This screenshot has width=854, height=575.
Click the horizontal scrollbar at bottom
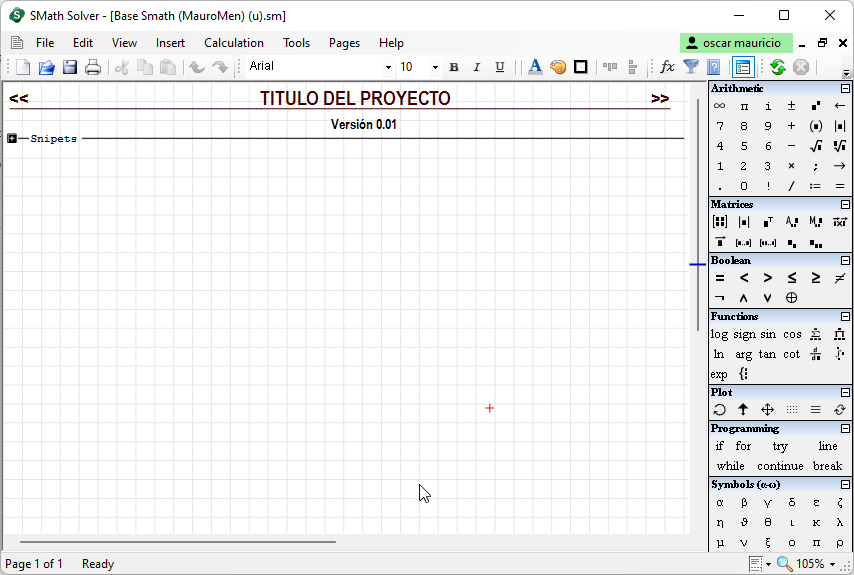pos(178,542)
